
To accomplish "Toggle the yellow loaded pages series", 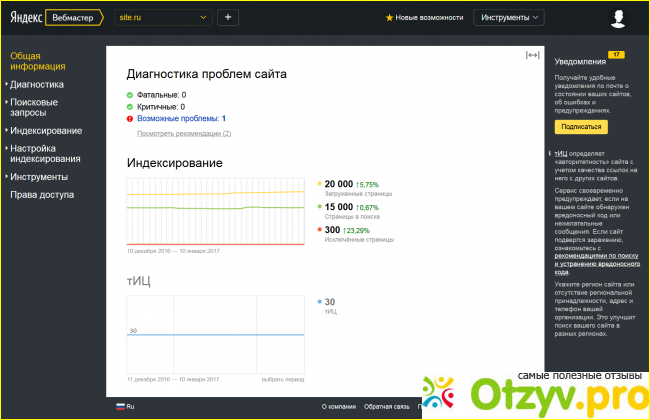I will [319, 184].
